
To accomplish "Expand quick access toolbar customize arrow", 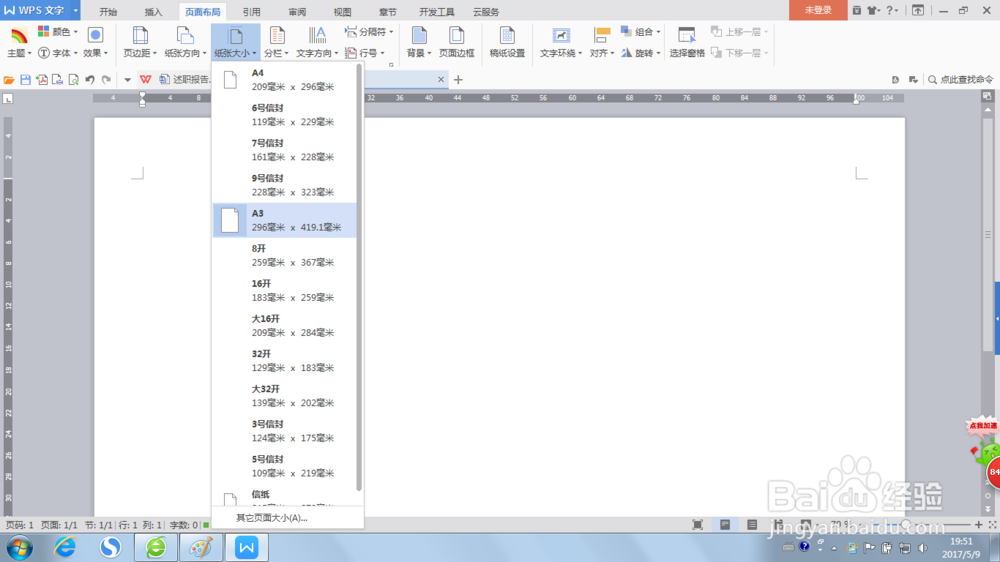I will point(128,80).
